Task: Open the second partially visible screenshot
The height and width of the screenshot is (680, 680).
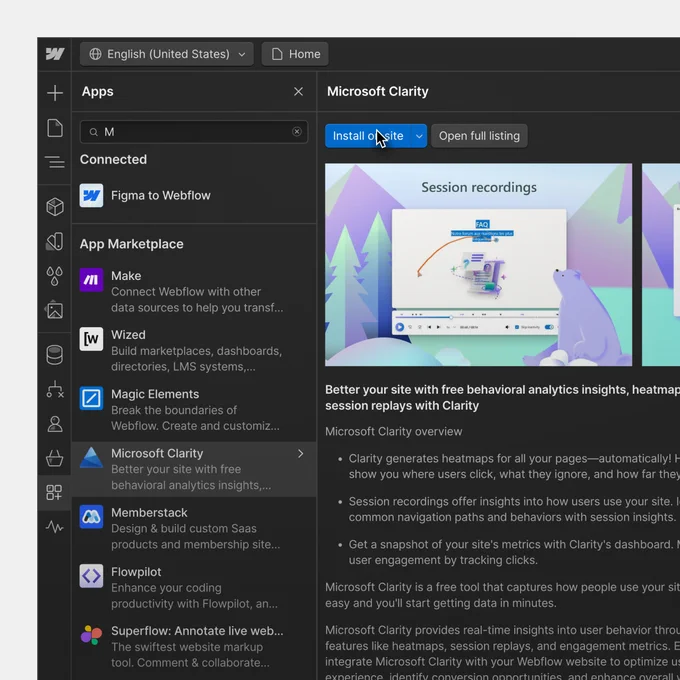Action: tap(660, 265)
